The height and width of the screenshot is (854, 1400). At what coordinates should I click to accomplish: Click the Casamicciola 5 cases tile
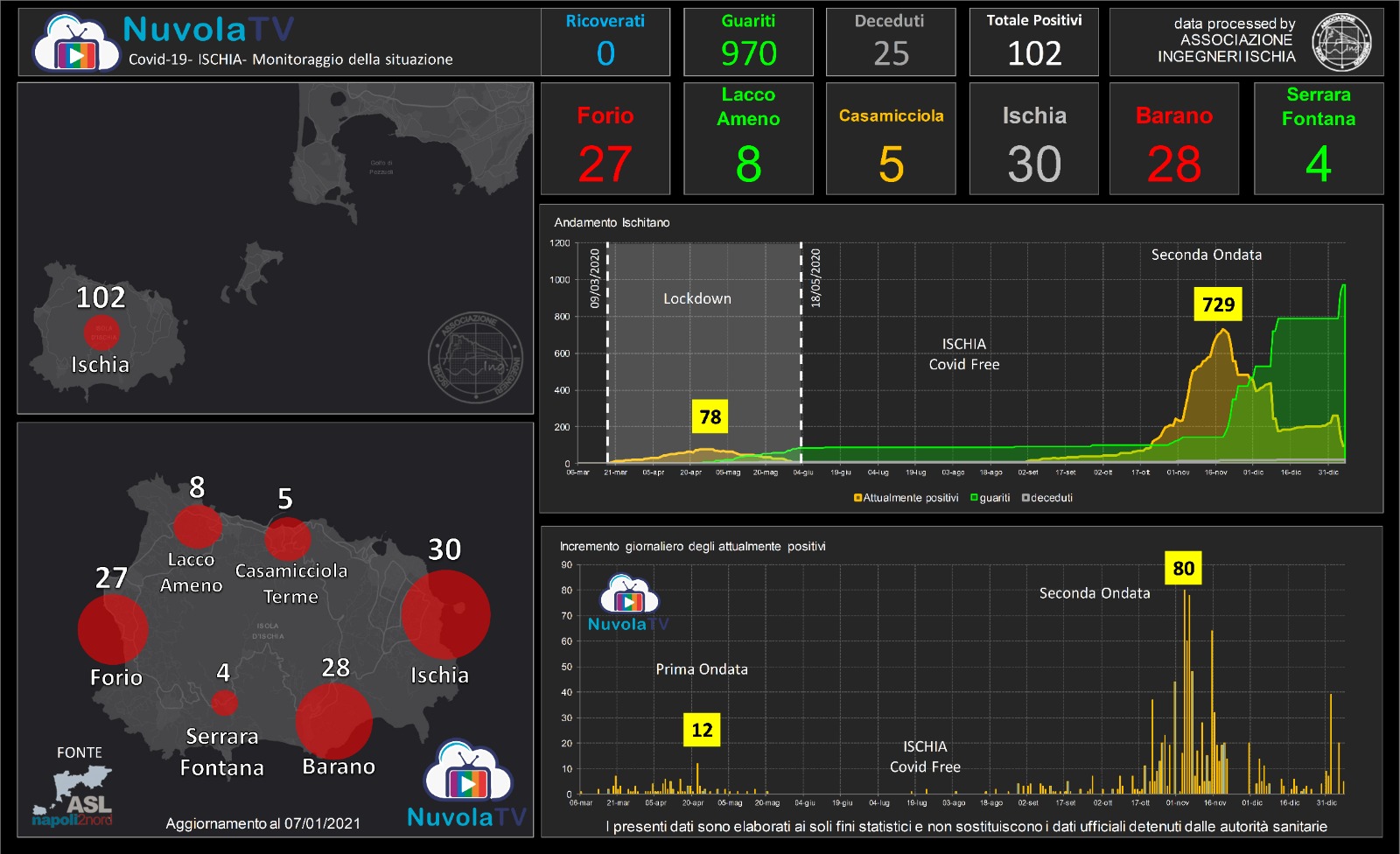891,138
